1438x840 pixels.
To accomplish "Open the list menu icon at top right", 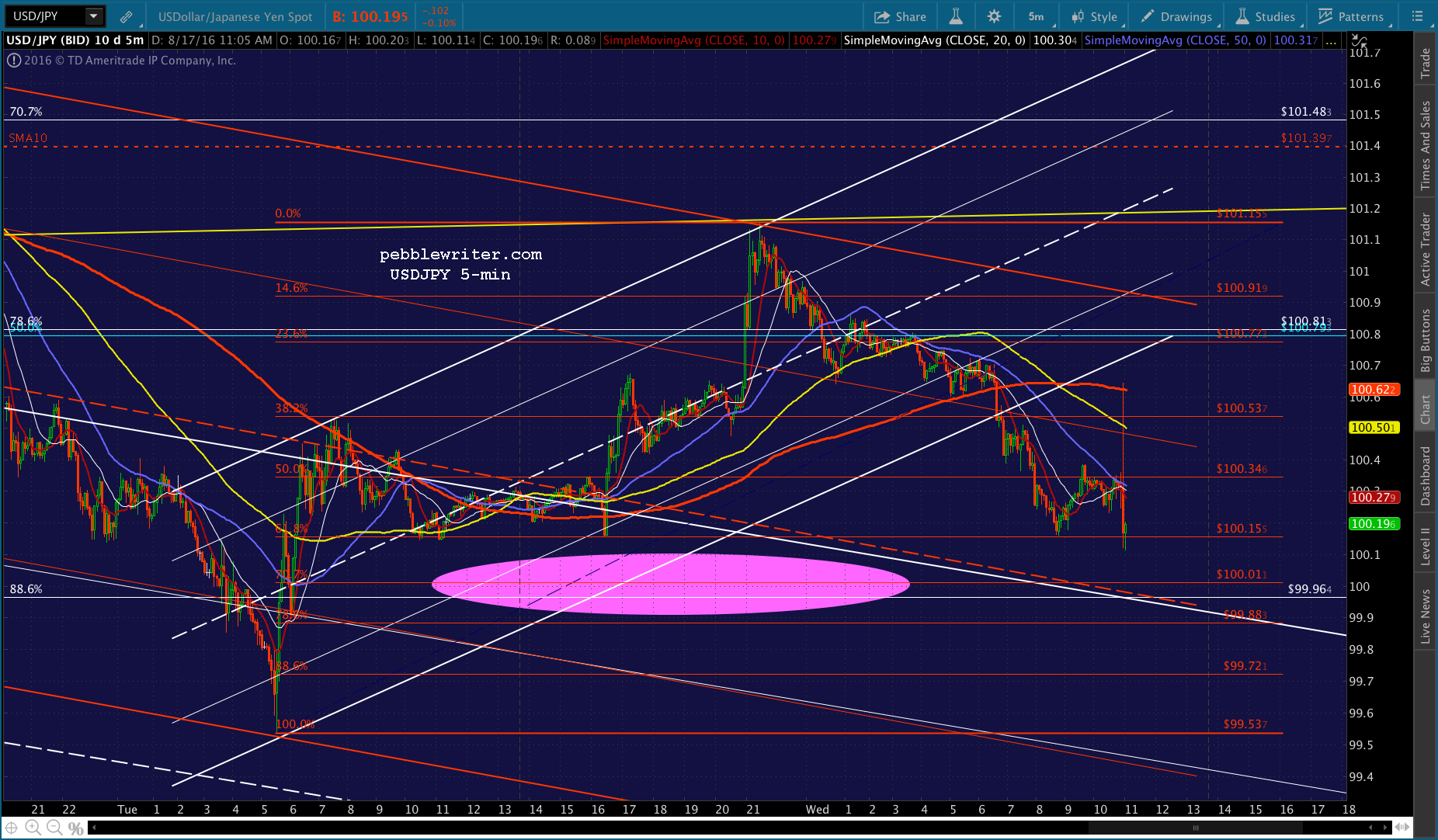I will coord(1417,16).
